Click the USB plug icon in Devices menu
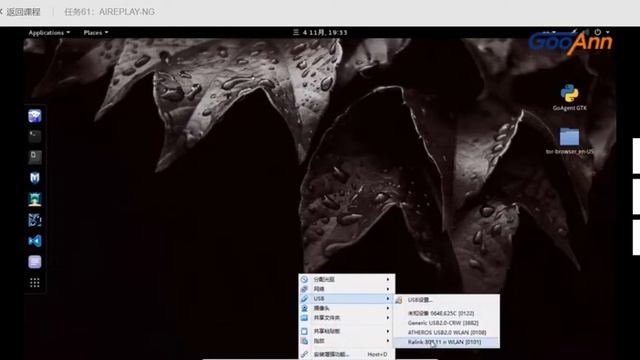The height and width of the screenshot is (360, 640). (304, 299)
